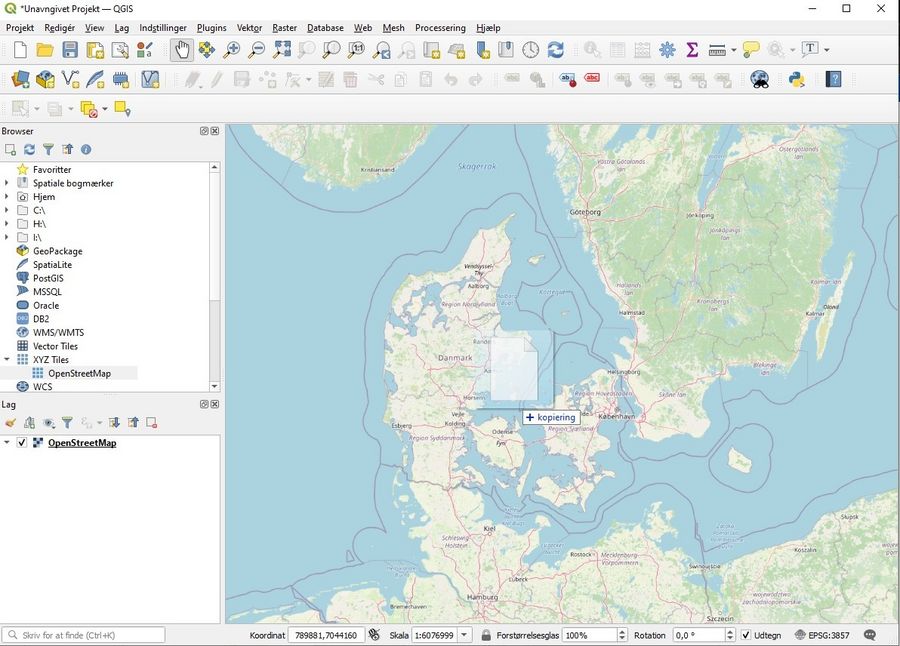
Task: Toggle the Udtegn render checkbox
Action: [745, 635]
